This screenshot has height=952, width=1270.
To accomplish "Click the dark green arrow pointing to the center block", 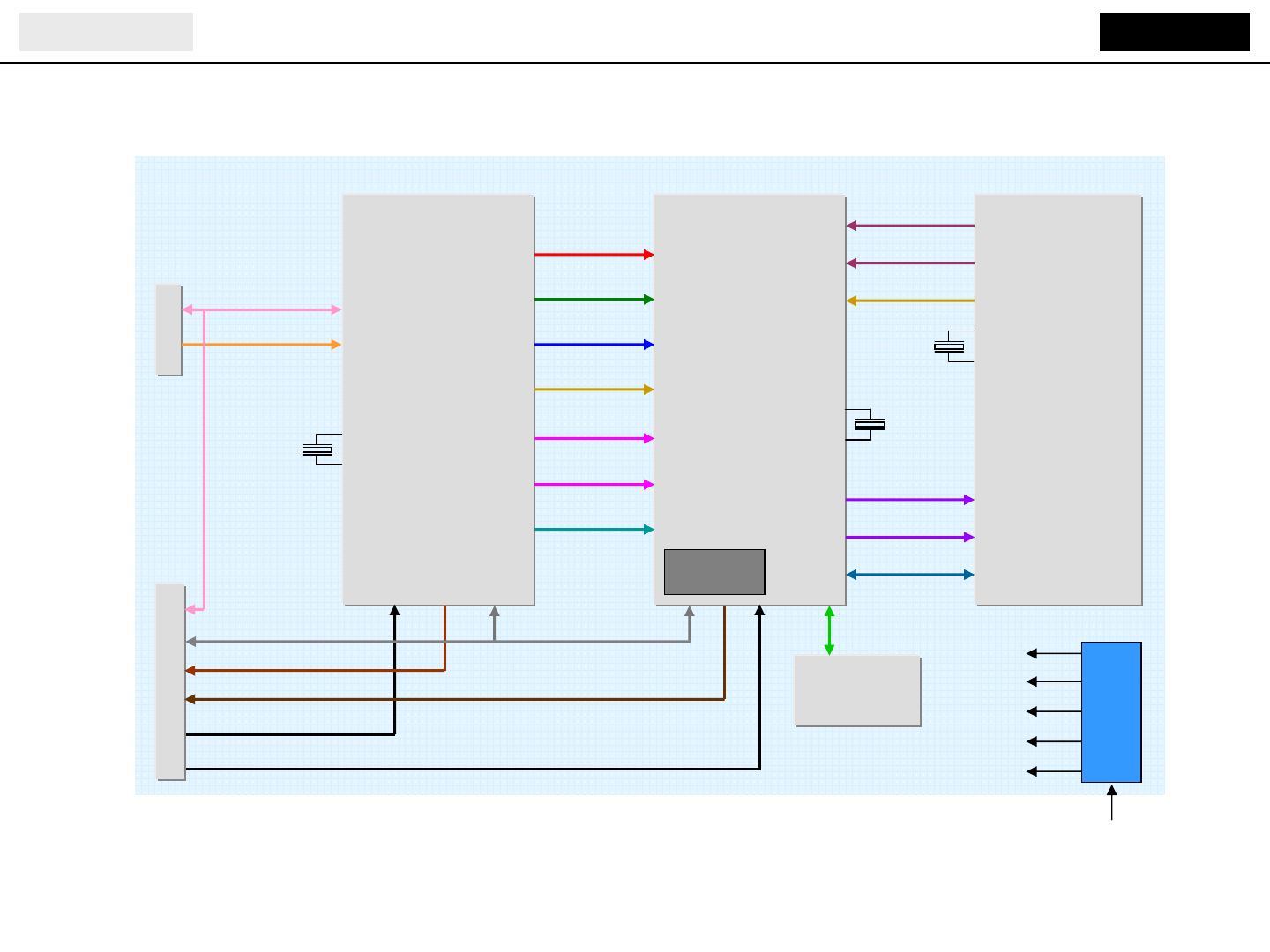I will coord(594,300).
